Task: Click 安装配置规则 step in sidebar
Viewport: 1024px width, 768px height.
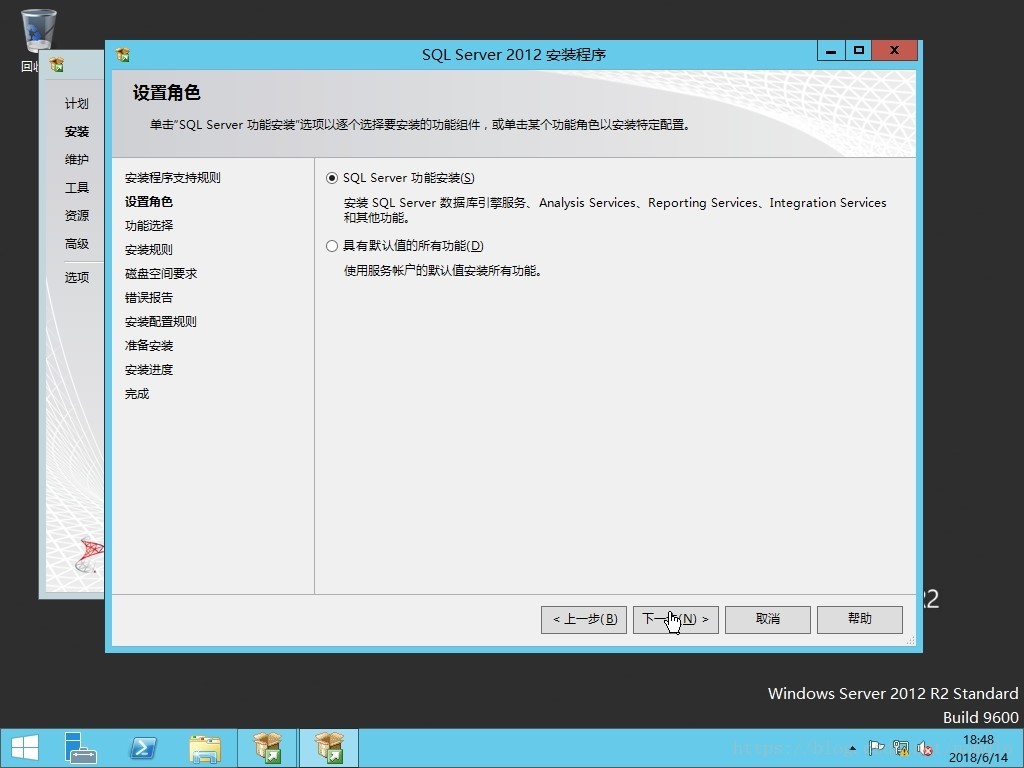Action: click(x=161, y=322)
